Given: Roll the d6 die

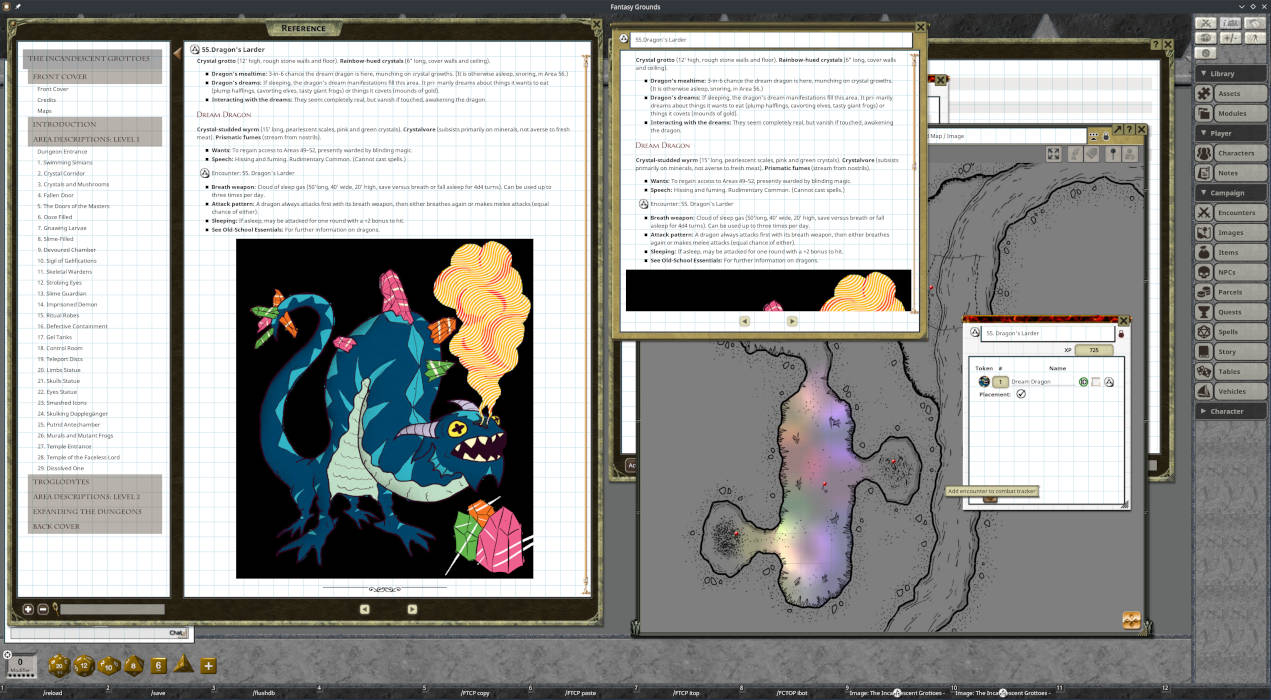Looking at the screenshot, I should 158,665.
